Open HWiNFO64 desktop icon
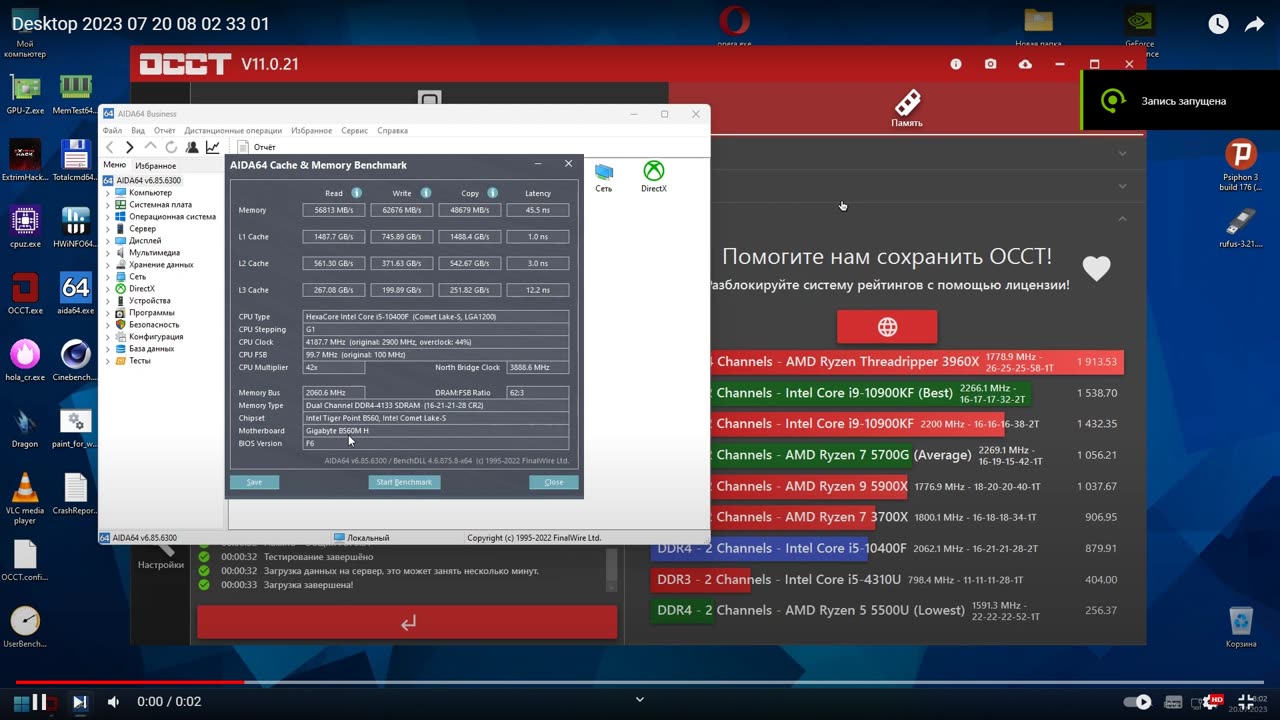1280x720 pixels. 75,228
